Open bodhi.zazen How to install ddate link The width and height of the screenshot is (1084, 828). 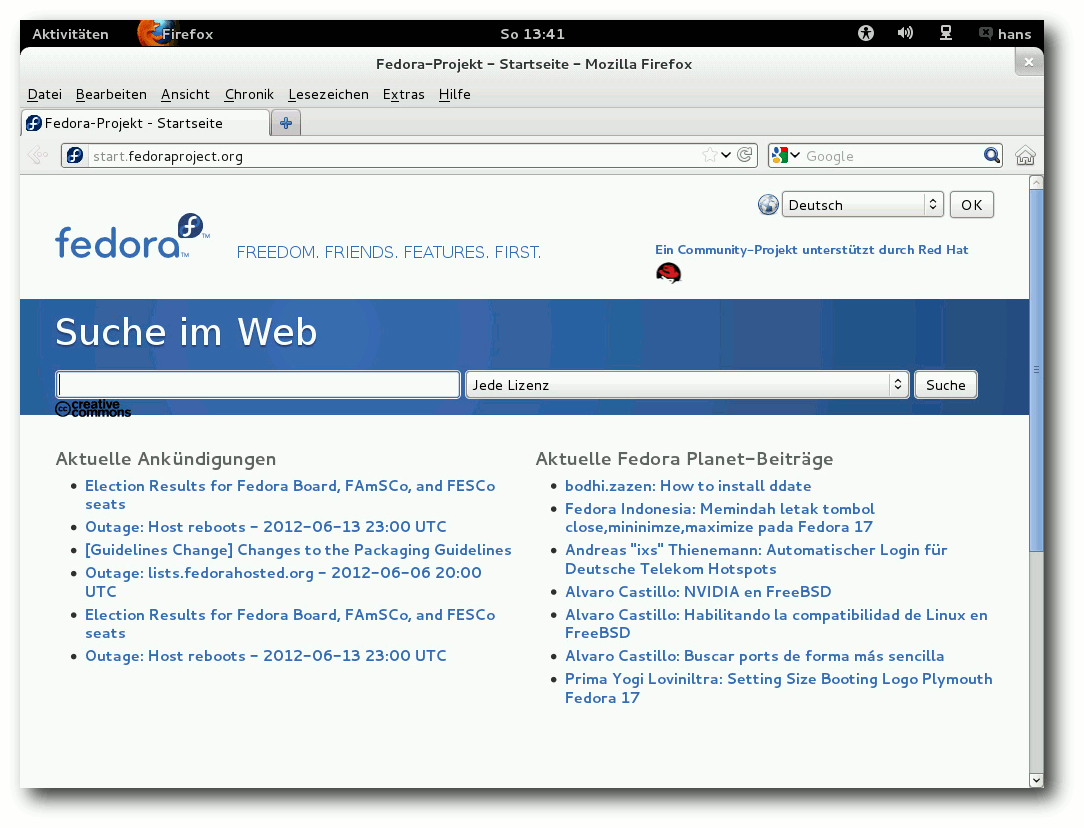pyautogui.click(x=688, y=486)
